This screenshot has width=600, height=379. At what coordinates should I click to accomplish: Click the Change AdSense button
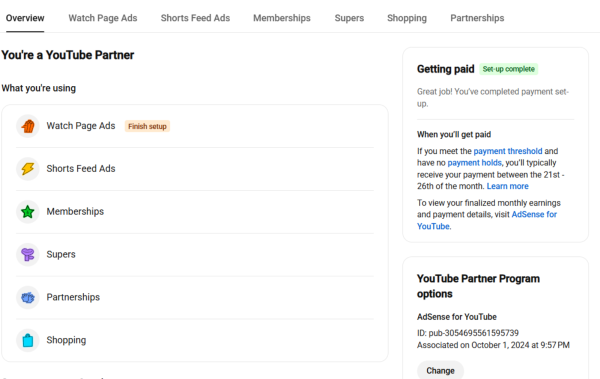[440, 370]
